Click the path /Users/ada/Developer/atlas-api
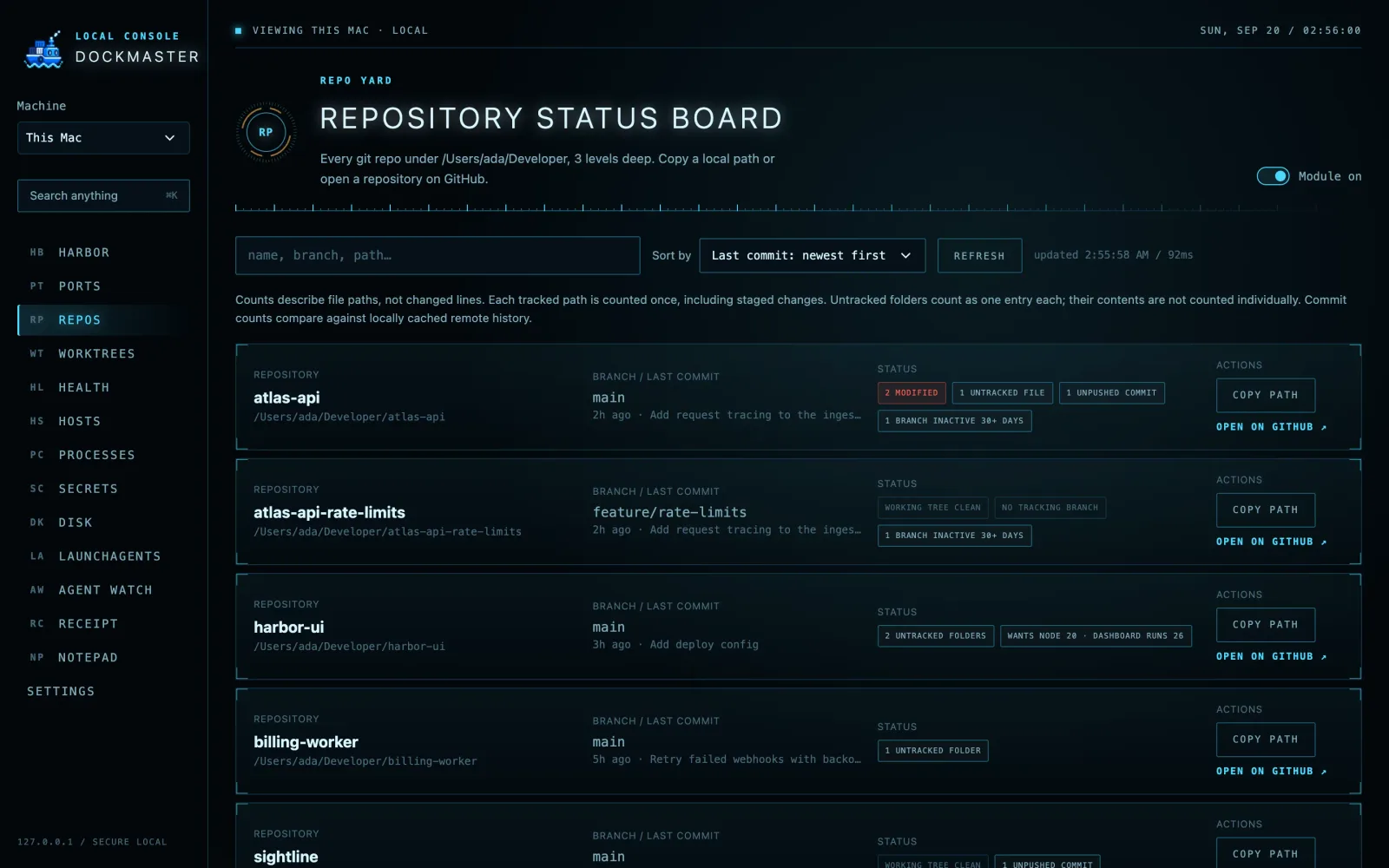 coord(349,418)
